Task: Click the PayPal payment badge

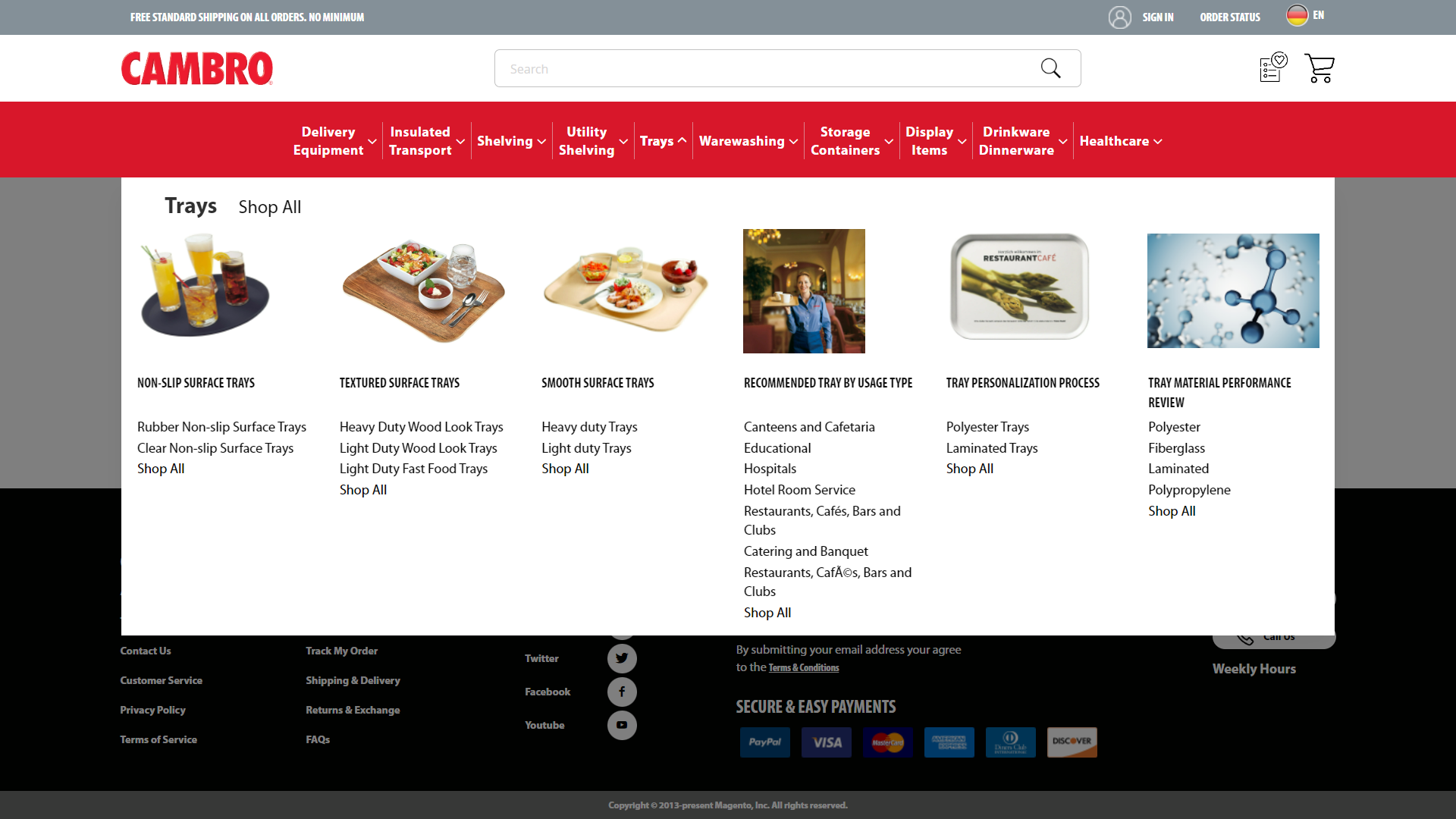Action: point(764,742)
